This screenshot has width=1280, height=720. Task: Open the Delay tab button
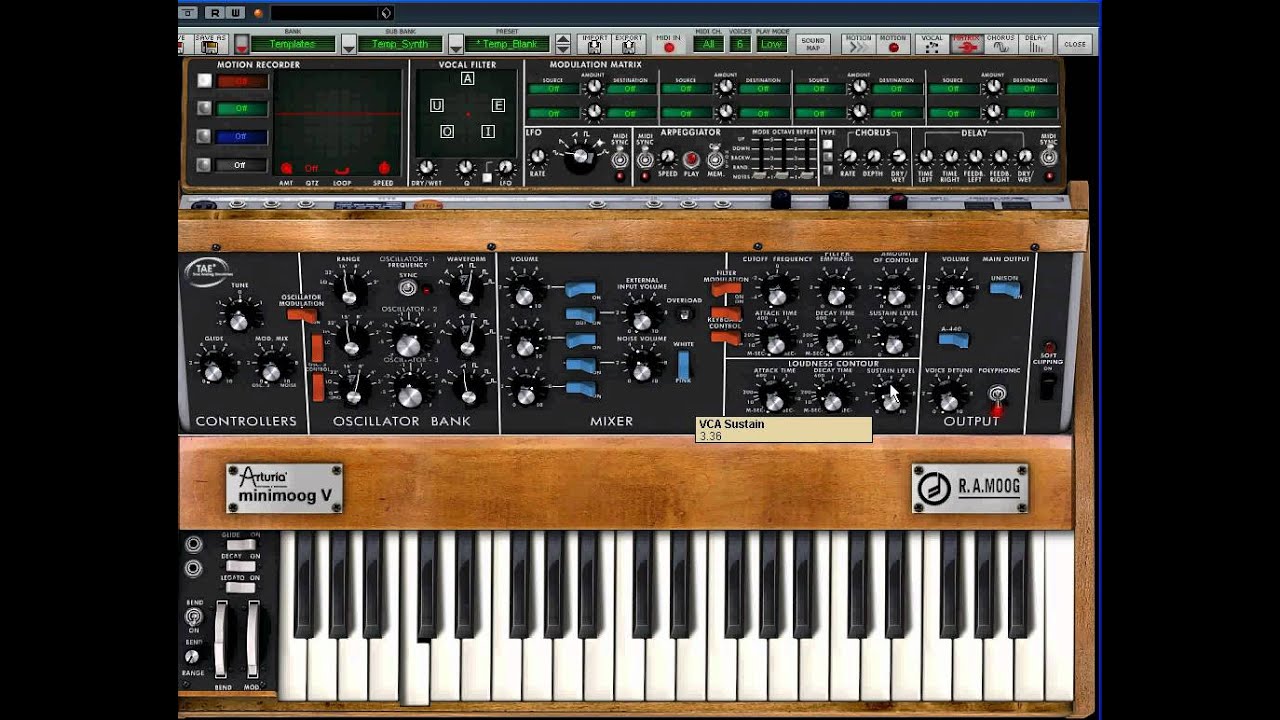pos(1035,44)
